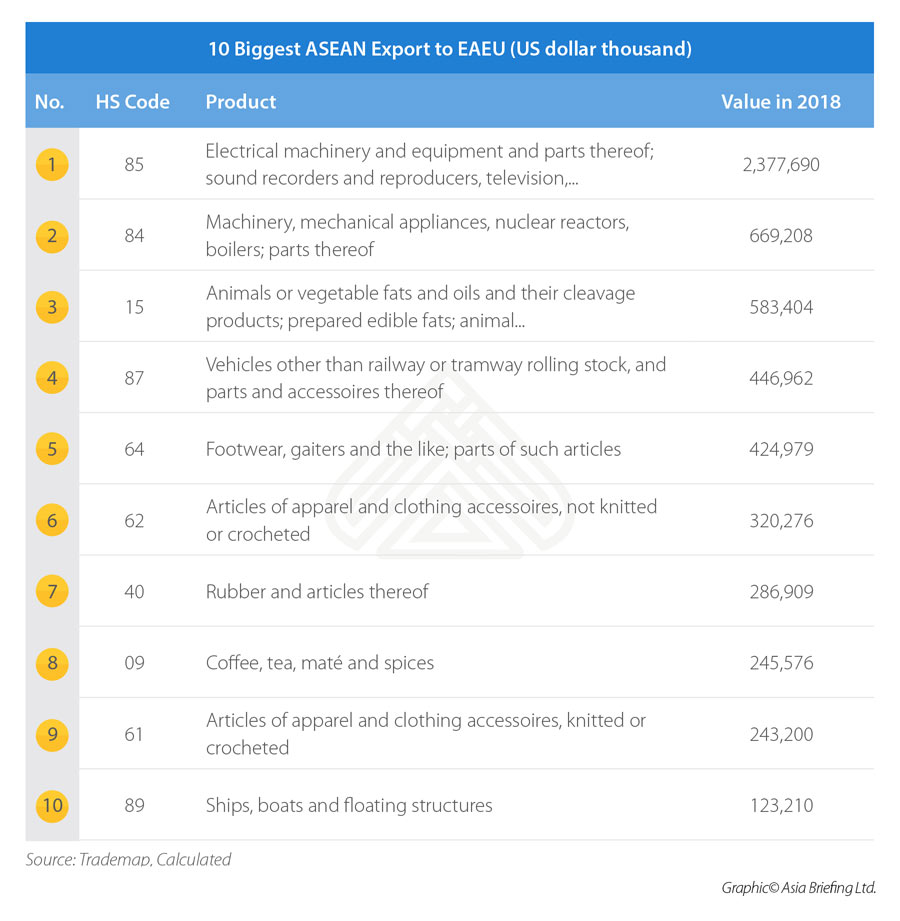
Task: Select the number 9 rank circle
Action: 52,734
